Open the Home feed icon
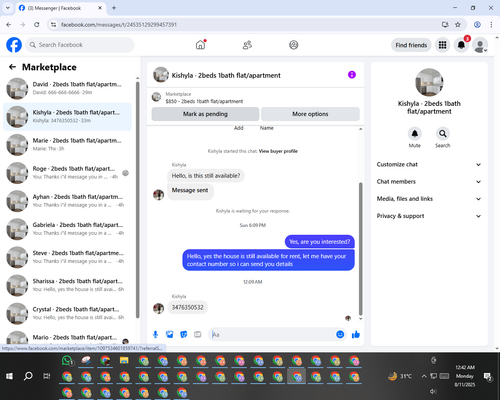This screenshot has height=400, width=500. [x=200, y=45]
